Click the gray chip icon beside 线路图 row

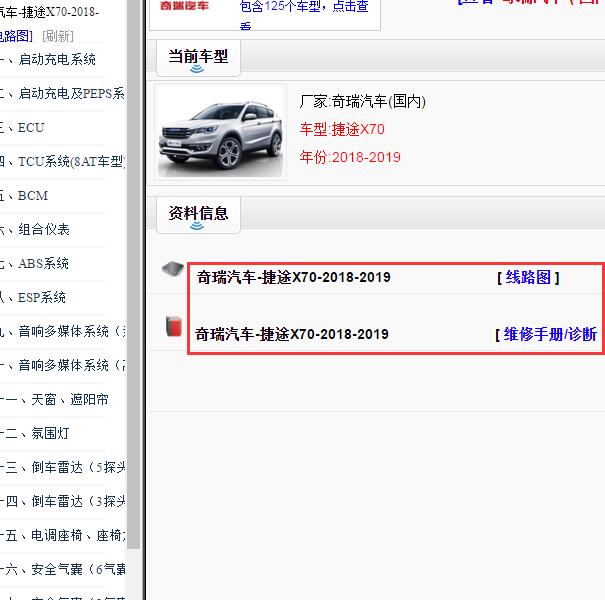[173, 269]
